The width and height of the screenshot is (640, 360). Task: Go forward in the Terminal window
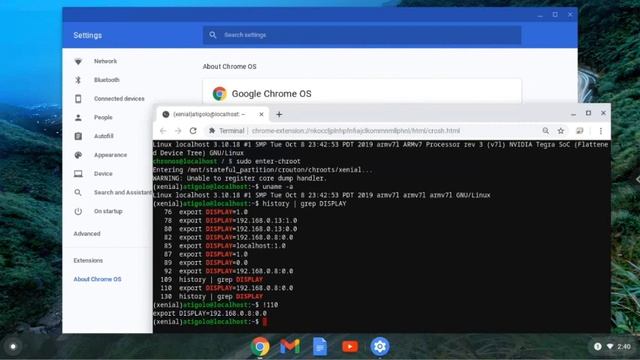pyautogui.click(x=178, y=131)
